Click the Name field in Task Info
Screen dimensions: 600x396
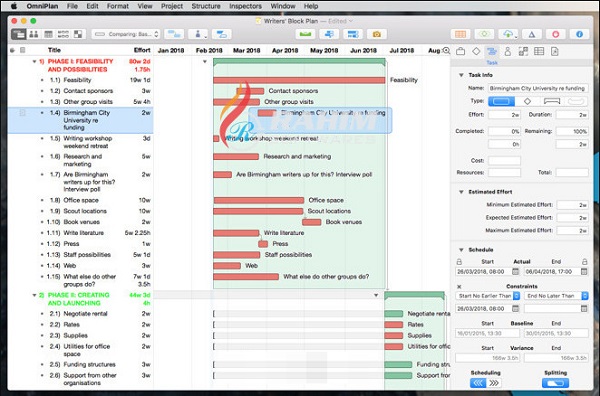click(538, 88)
